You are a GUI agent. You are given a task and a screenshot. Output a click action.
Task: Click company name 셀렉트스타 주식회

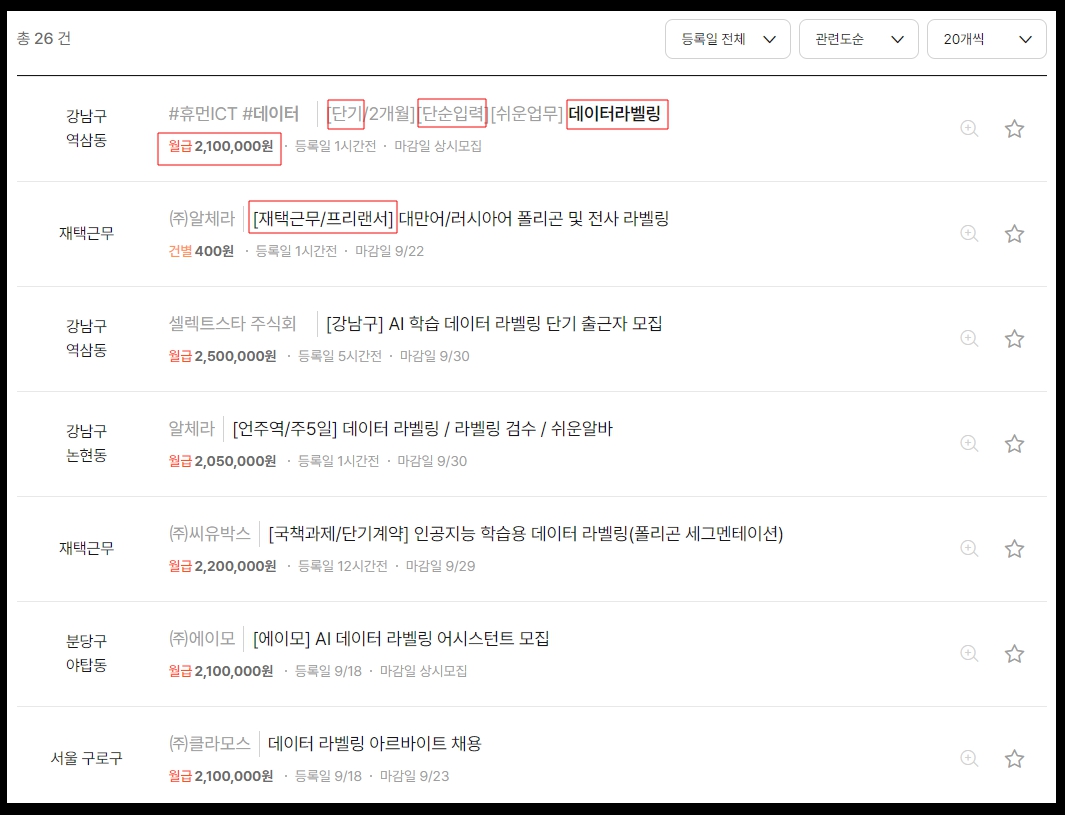tap(232, 323)
